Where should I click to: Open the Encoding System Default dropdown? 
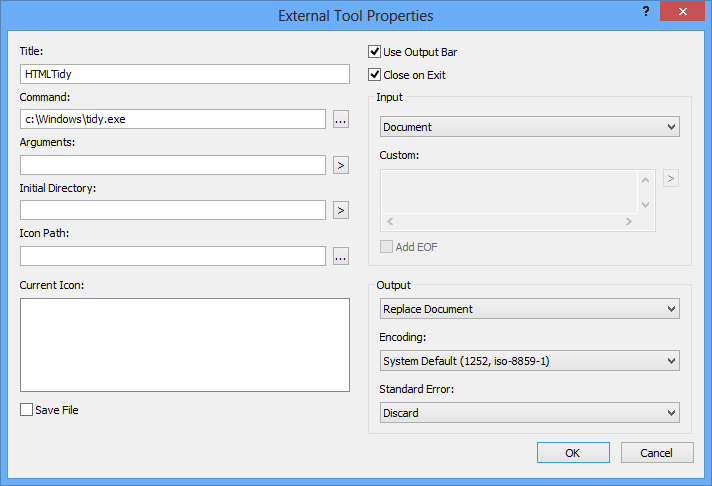529,361
